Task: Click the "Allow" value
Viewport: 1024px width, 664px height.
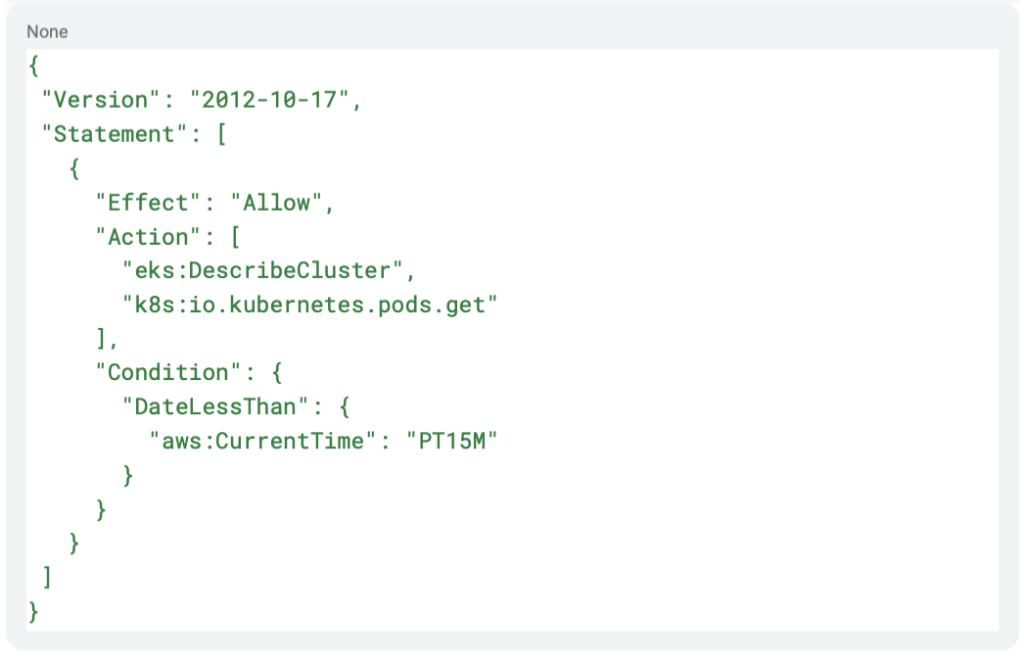Action: coord(277,202)
